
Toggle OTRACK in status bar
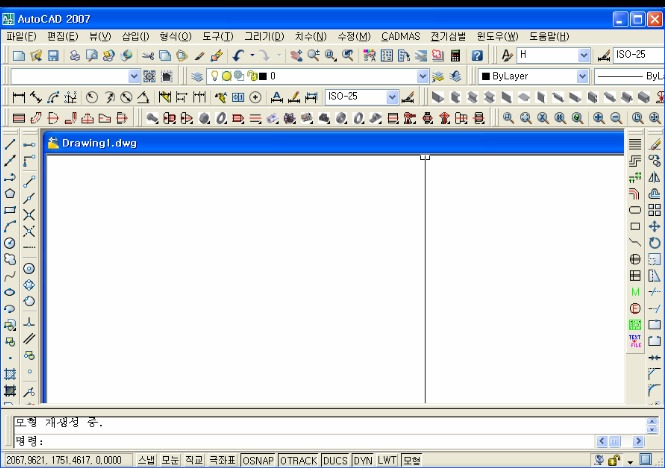tap(298, 460)
